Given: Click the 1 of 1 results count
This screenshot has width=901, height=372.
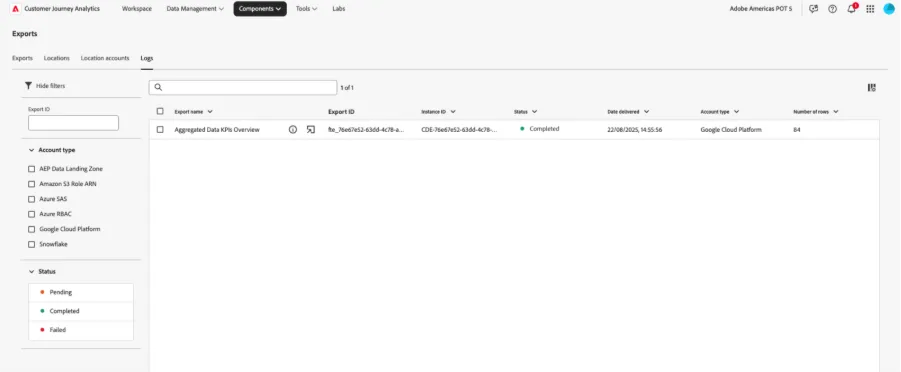Looking at the screenshot, I should tap(347, 88).
